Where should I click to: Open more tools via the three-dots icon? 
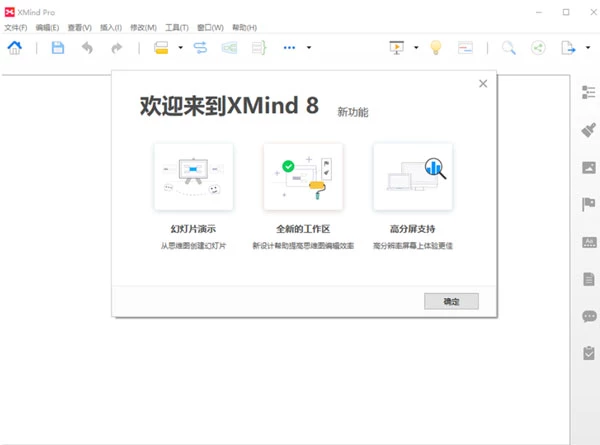coord(289,48)
